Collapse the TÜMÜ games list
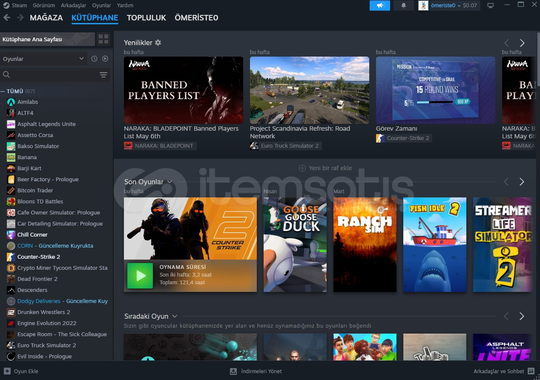The image size is (540, 380). (3, 91)
